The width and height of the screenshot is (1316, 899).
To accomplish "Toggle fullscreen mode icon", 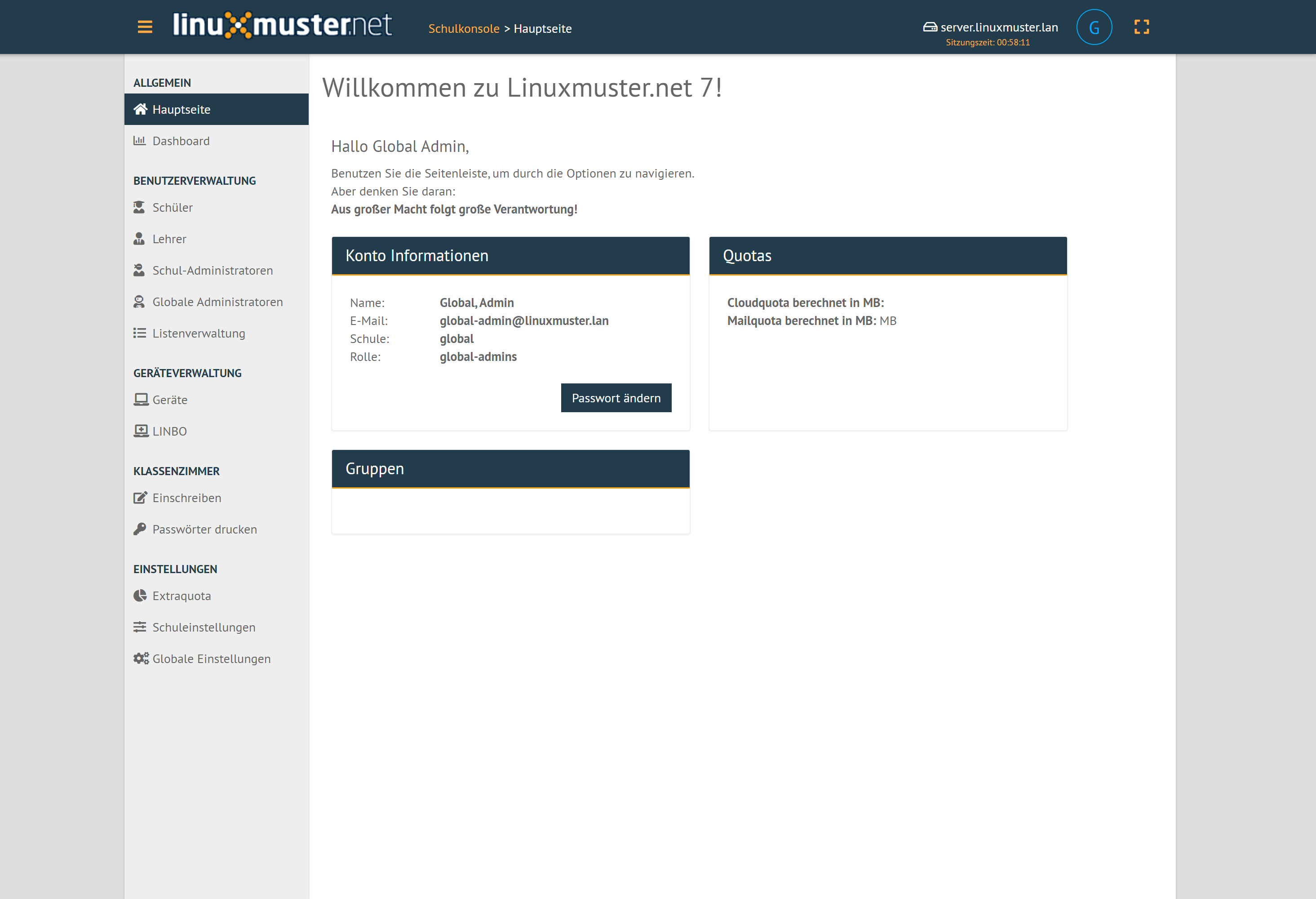I will click(x=1141, y=27).
